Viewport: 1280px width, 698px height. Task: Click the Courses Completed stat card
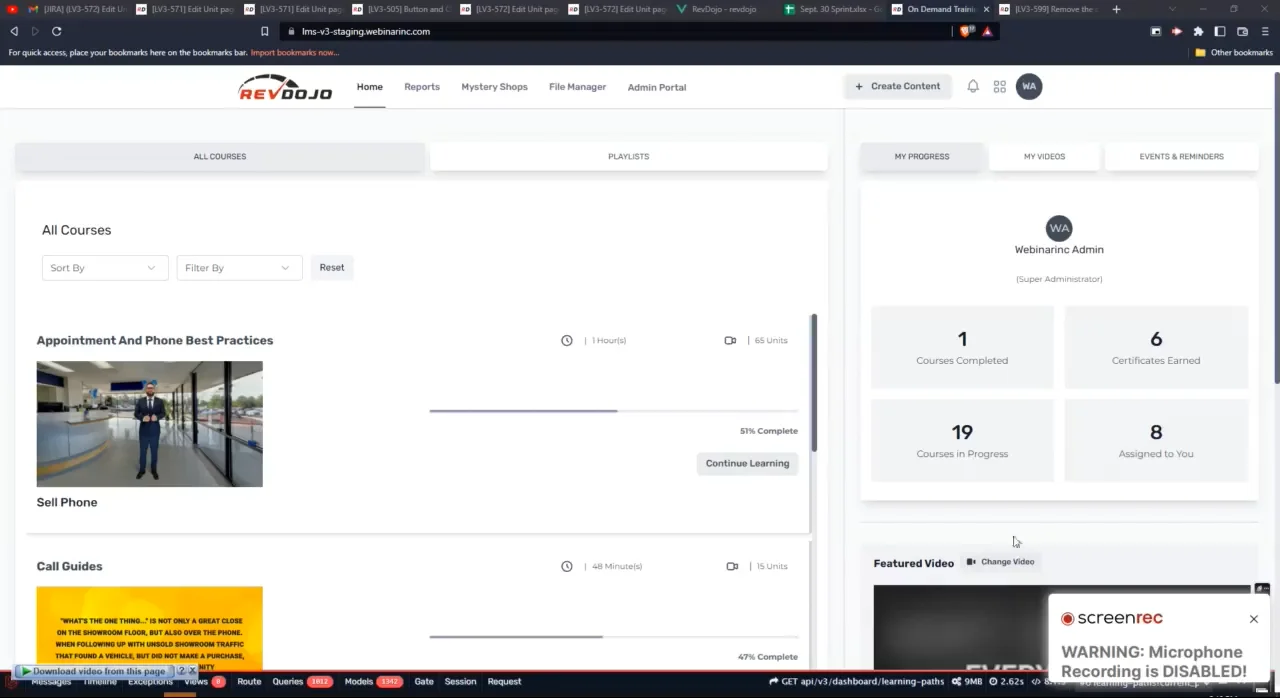pyautogui.click(x=962, y=347)
